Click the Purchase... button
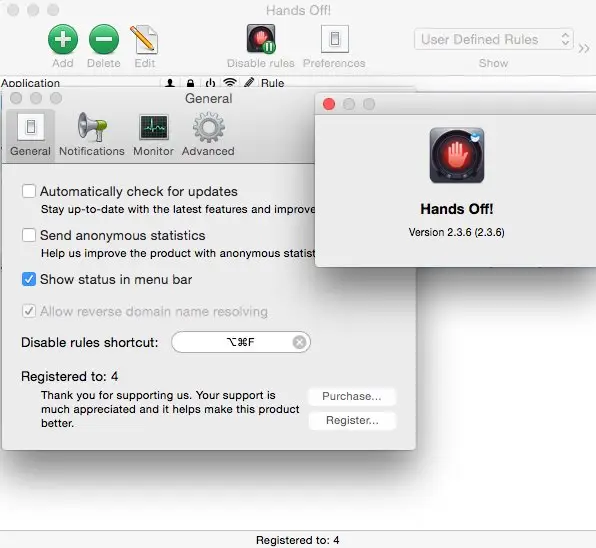The width and height of the screenshot is (596, 548). [352, 396]
